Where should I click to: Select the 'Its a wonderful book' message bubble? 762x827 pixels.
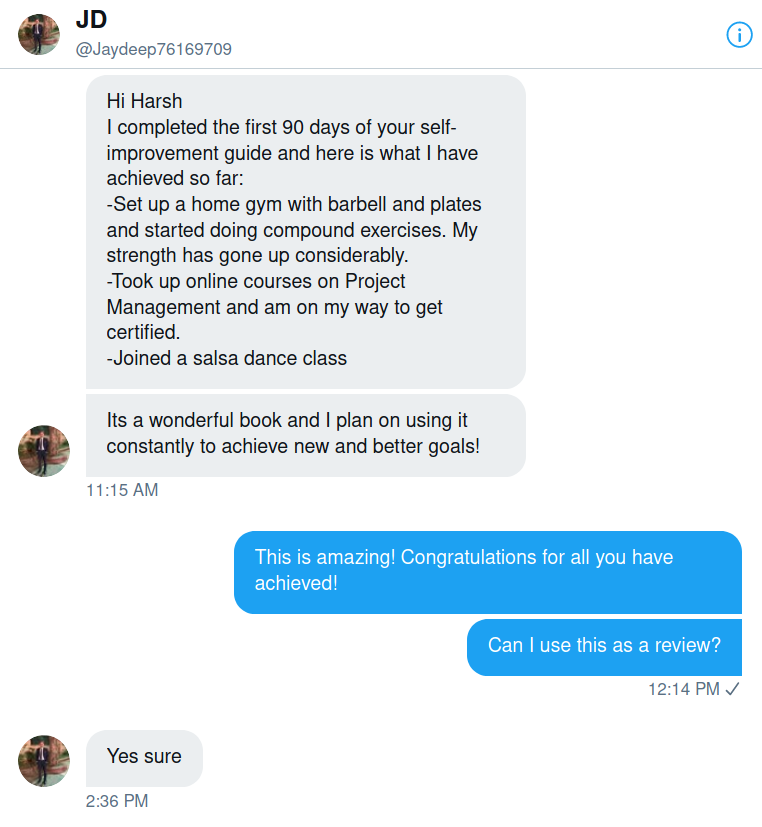[305, 434]
